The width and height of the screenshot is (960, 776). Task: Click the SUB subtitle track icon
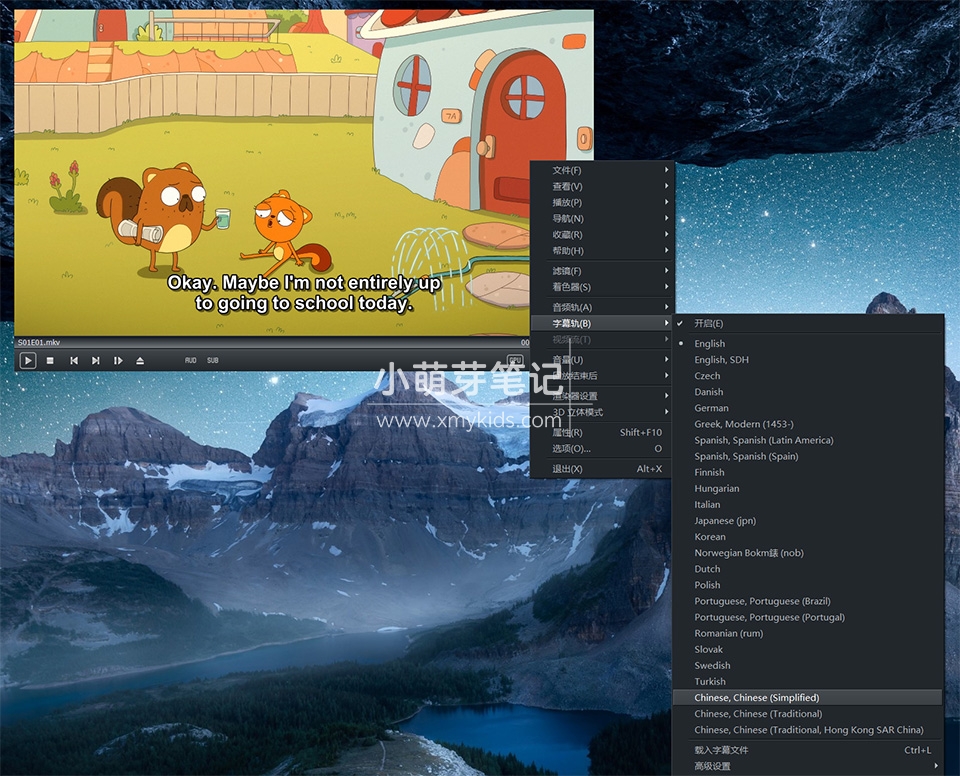point(213,360)
